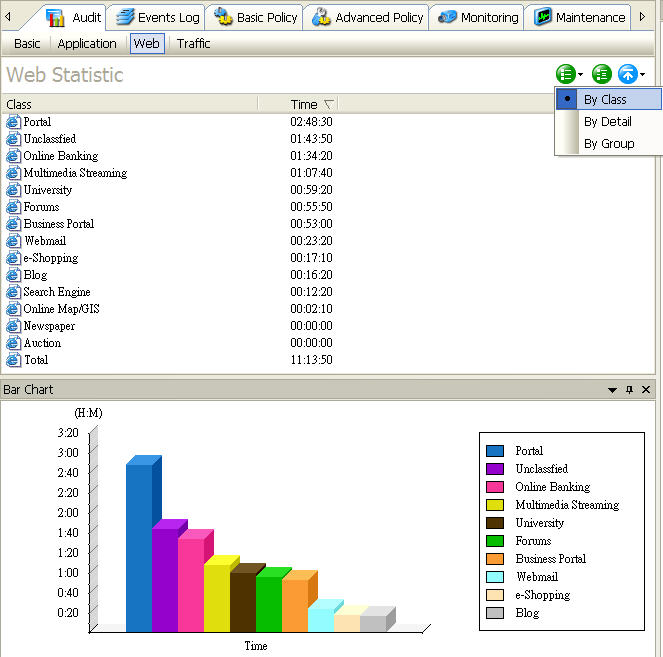Select the Online Banking class name

(60, 156)
